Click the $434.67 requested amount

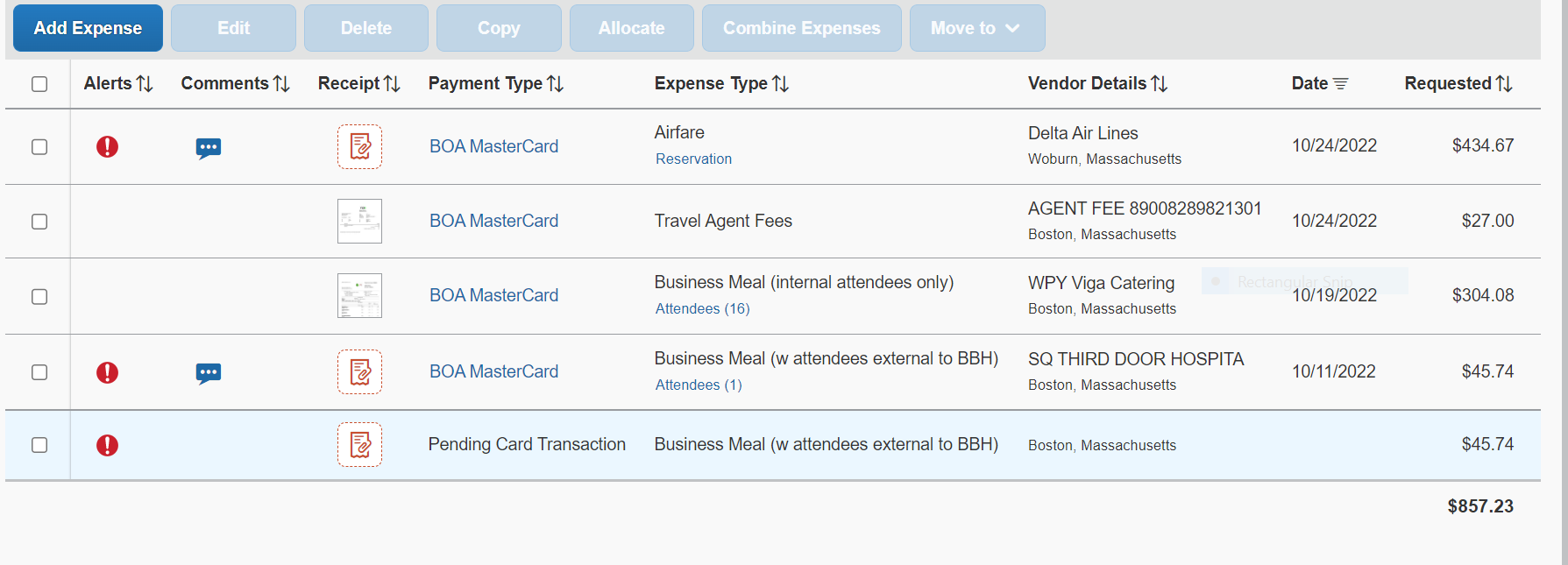[1483, 145]
